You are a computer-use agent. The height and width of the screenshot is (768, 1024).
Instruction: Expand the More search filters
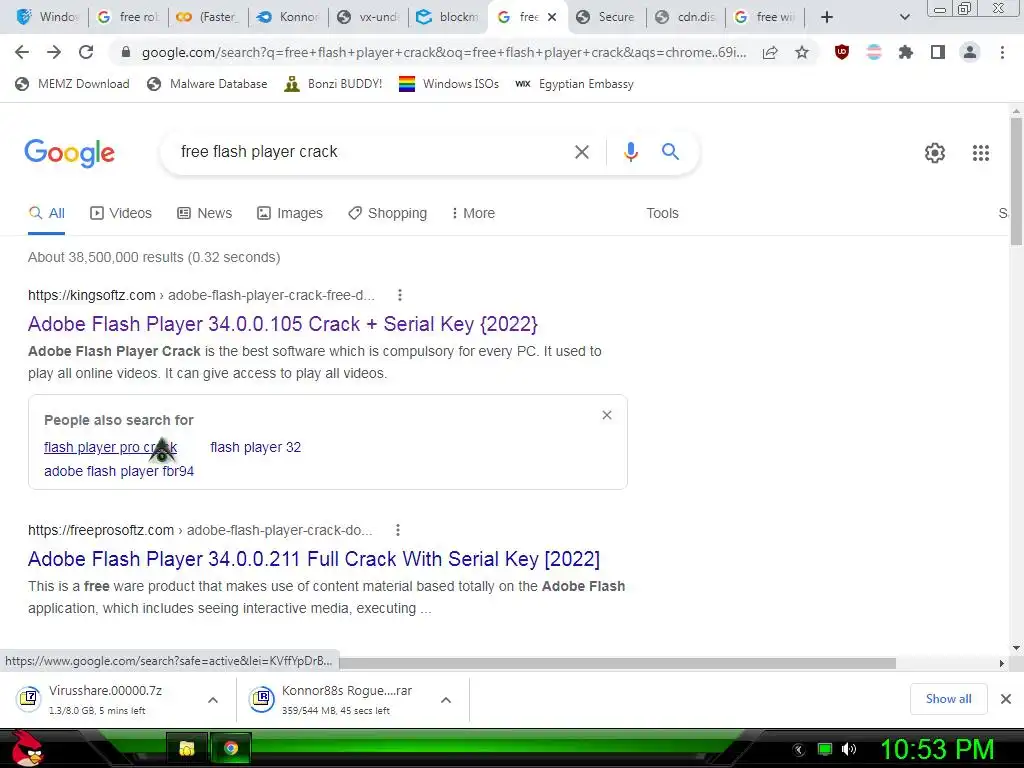(x=473, y=214)
